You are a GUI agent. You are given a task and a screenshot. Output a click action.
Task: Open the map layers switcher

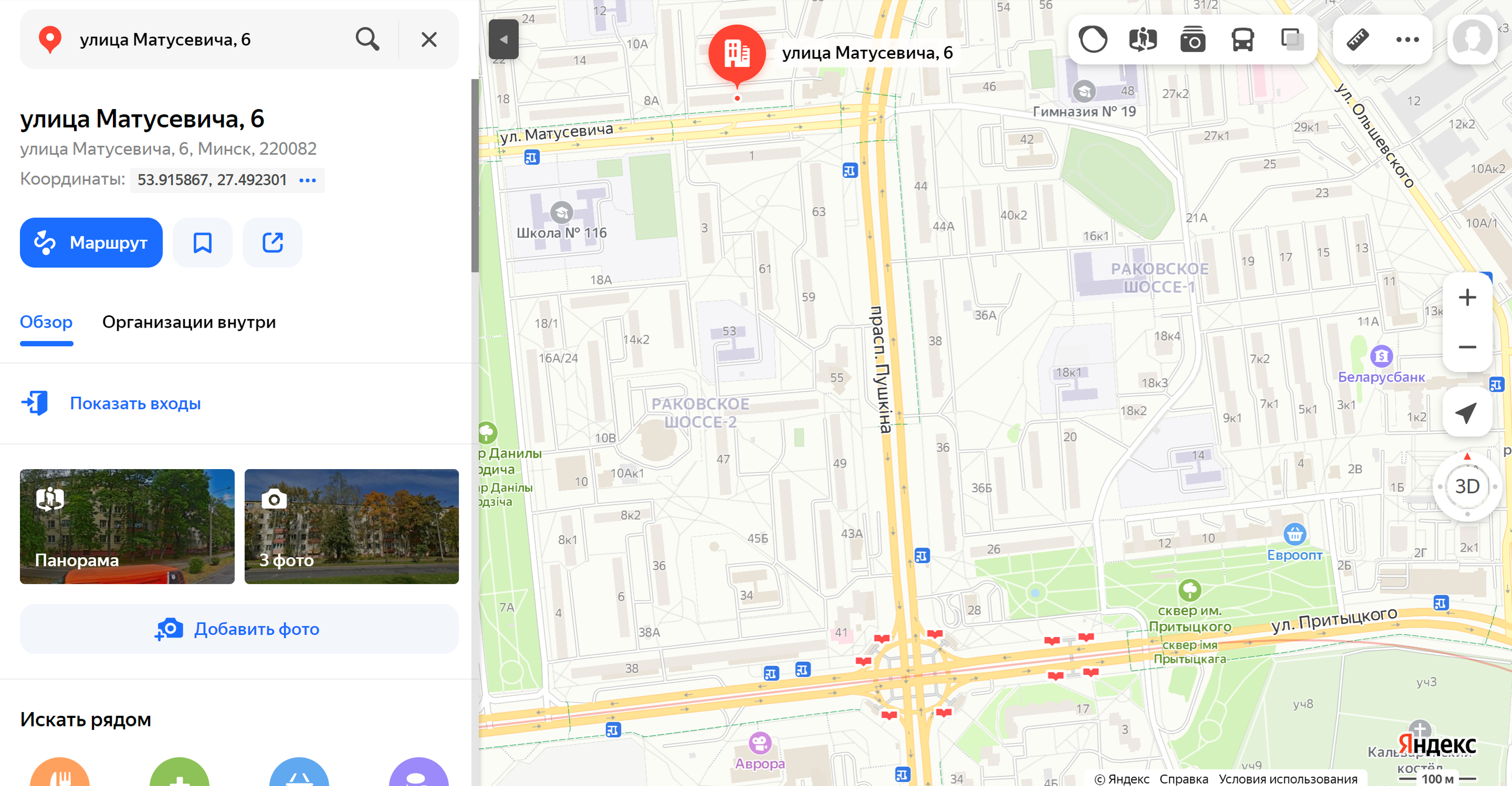1292,39
